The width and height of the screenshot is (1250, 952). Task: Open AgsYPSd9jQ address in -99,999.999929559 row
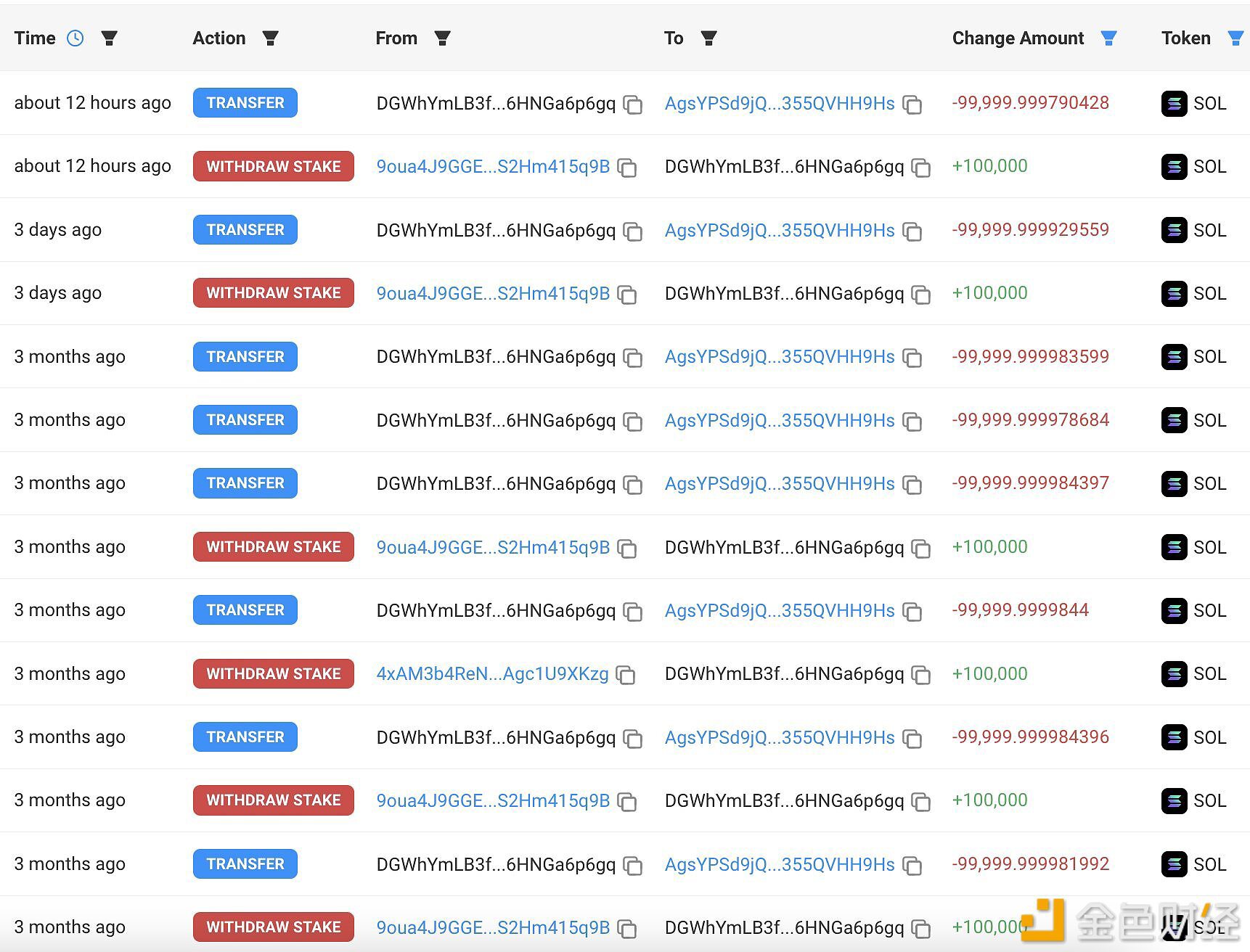click(x=780, y=230)
